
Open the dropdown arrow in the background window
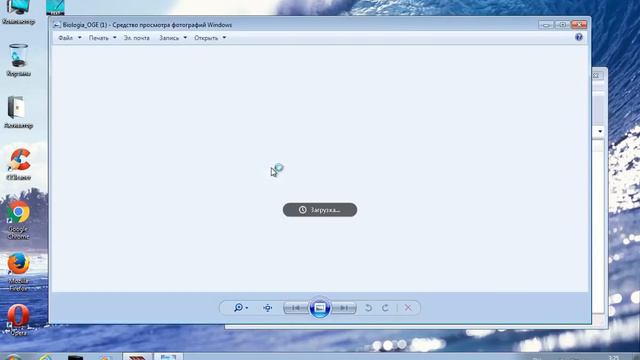click(x=600, y=131)
